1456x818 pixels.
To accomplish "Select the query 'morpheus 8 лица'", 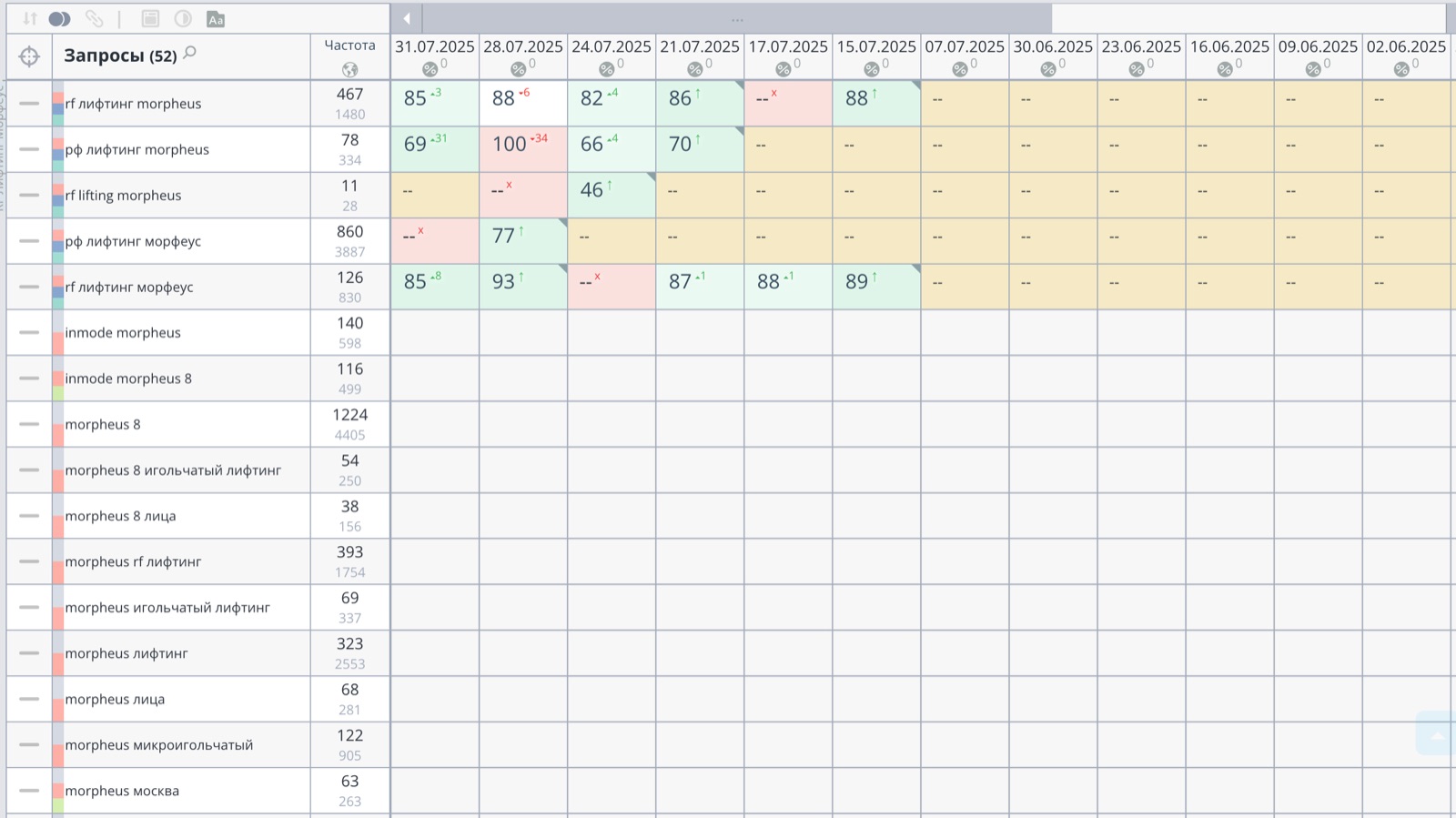I will 120,516.
